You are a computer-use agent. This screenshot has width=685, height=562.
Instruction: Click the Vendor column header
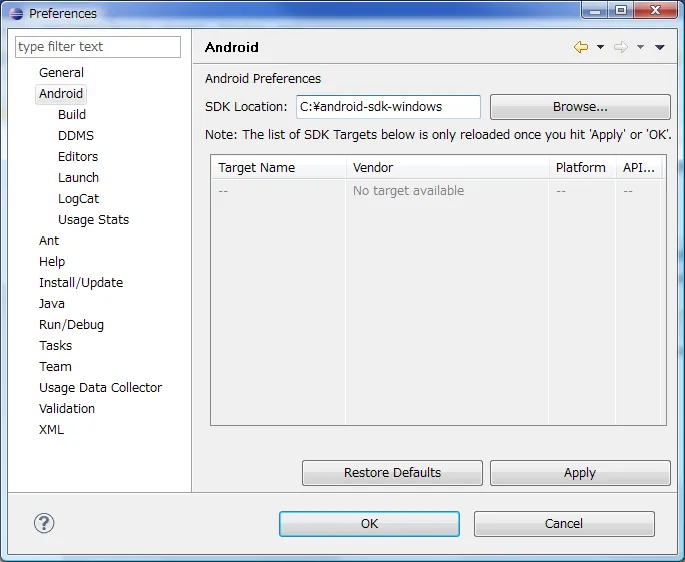(x=448, y=167)
